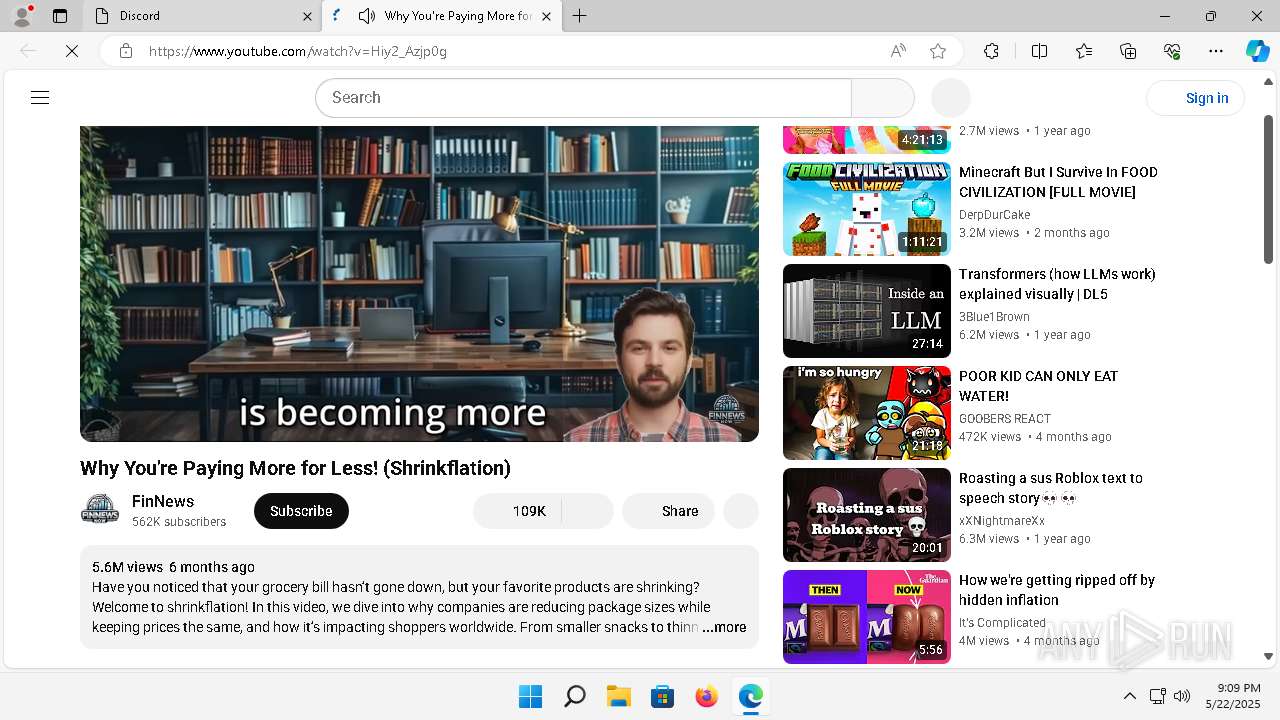Close the YouTube video tab
This screenshot has width=1280, height=720.
pyautogui.click(x=546, y=16)
